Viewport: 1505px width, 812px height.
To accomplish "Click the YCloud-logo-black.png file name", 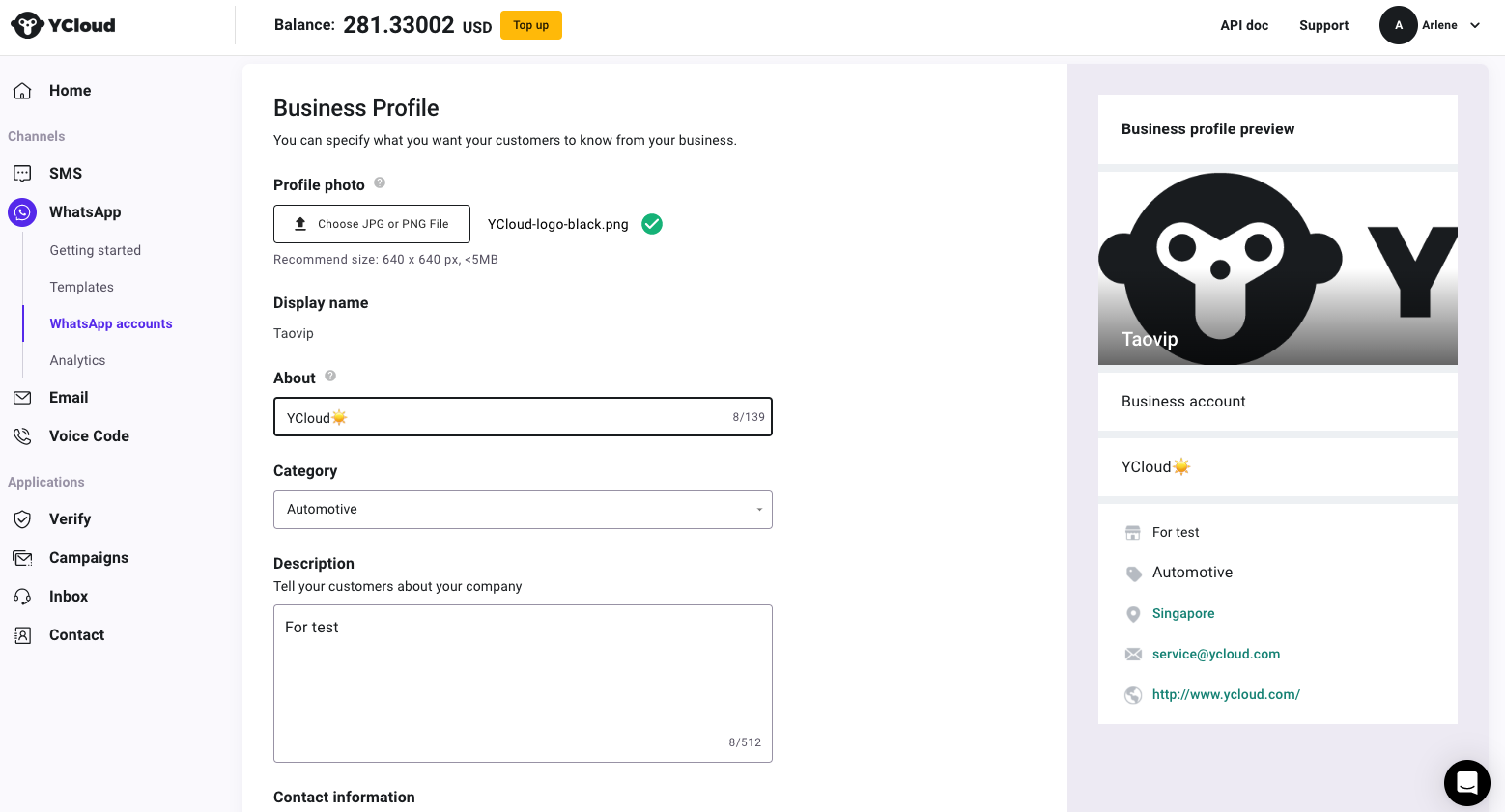I will tap(557, 224).
